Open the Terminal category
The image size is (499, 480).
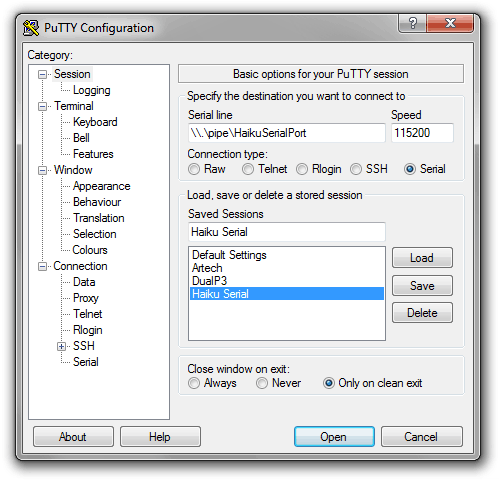(74, 106)
